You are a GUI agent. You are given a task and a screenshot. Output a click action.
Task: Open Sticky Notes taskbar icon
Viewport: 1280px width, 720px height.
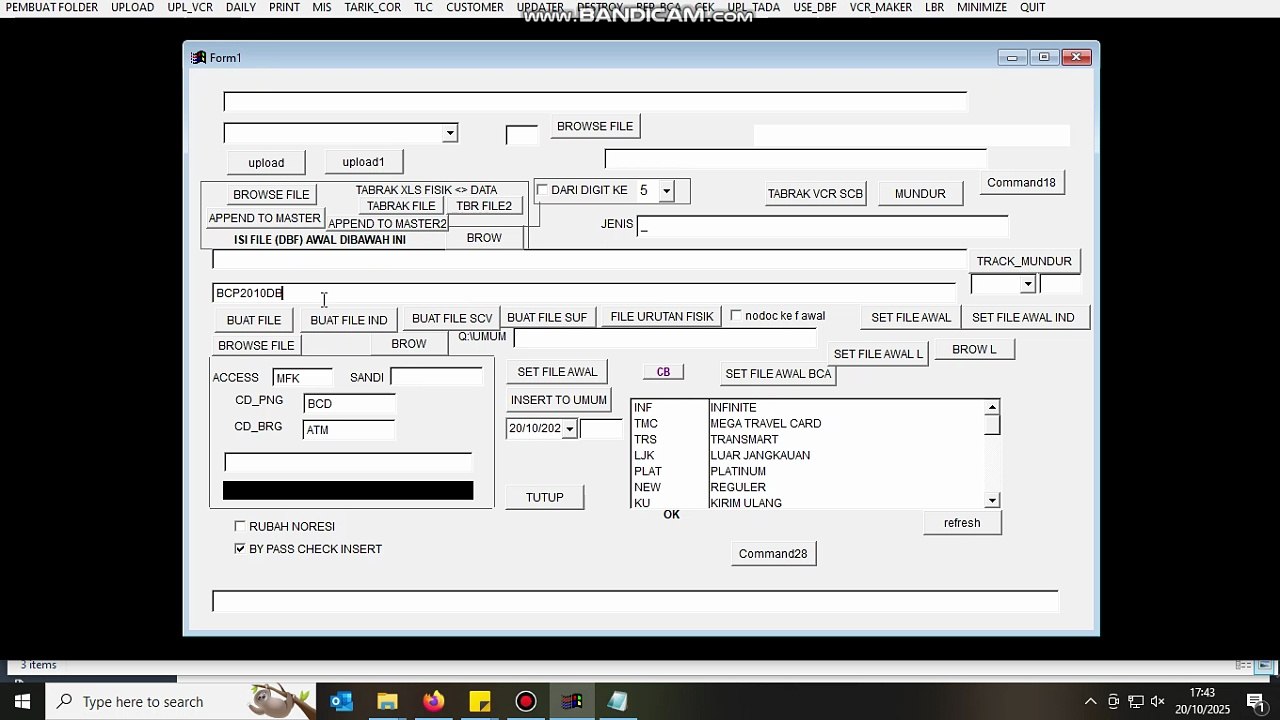pyautogui.click(x=480, y=702)
